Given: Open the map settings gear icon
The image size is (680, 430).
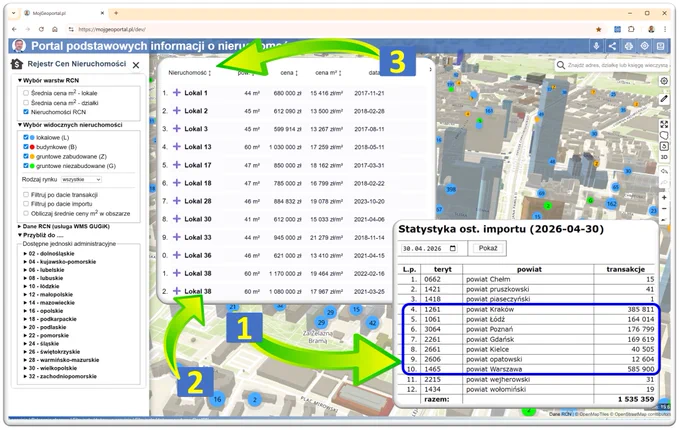Looking at the screenshot, I should pyautogui.click(x=664, y=81).
